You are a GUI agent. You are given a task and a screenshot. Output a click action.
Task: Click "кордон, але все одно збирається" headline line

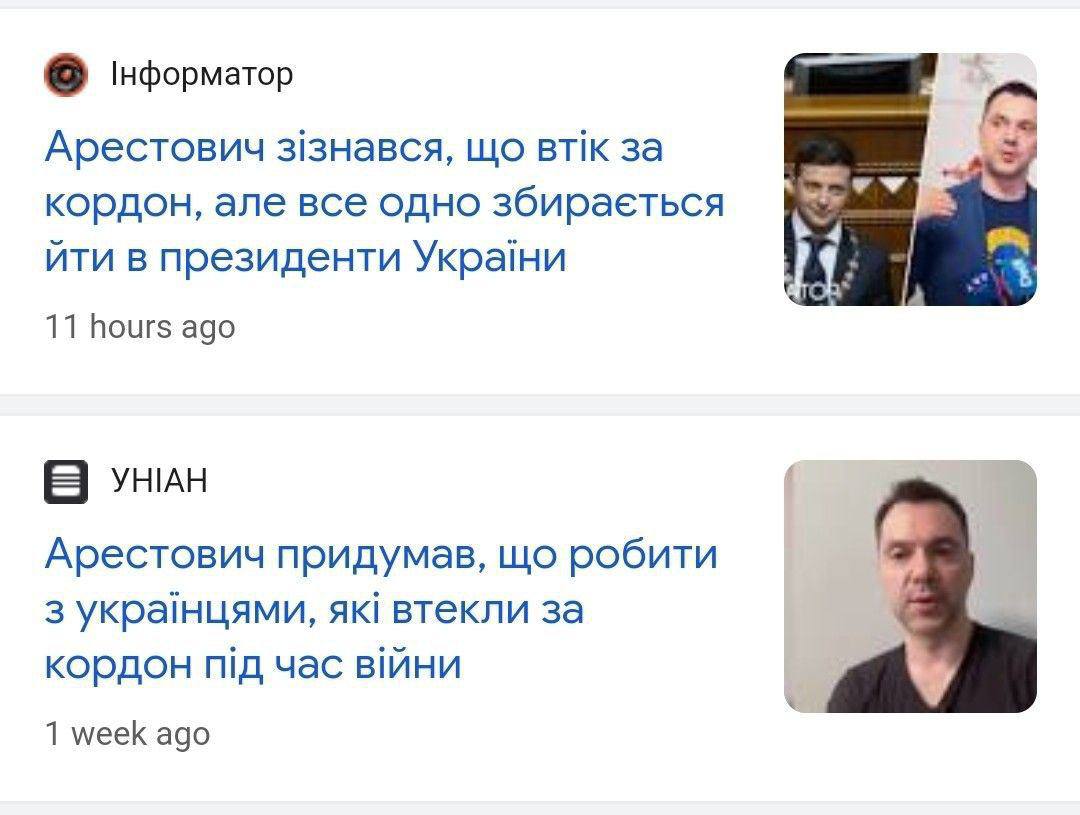pos(384,204)
